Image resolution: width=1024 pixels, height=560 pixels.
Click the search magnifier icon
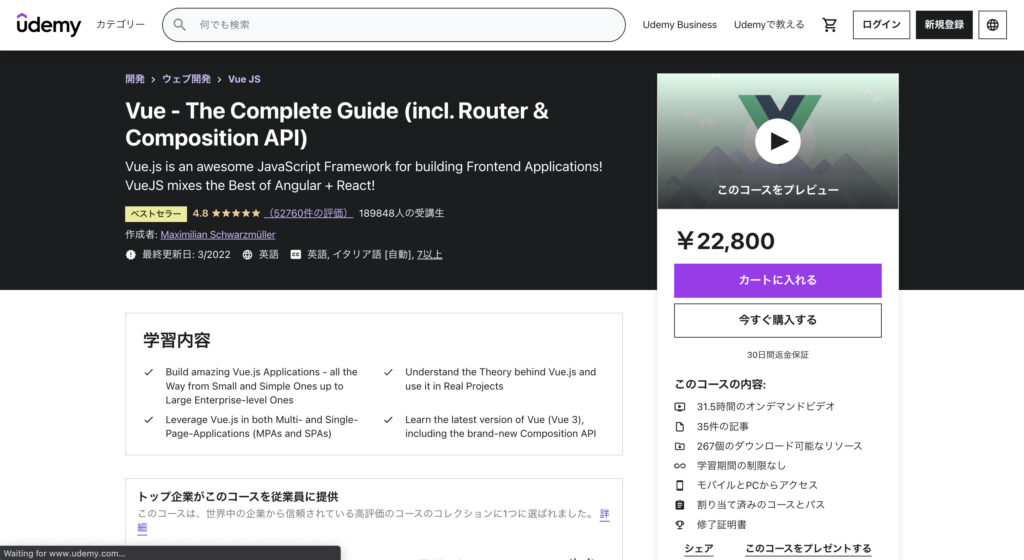click(x=179, y=25)
